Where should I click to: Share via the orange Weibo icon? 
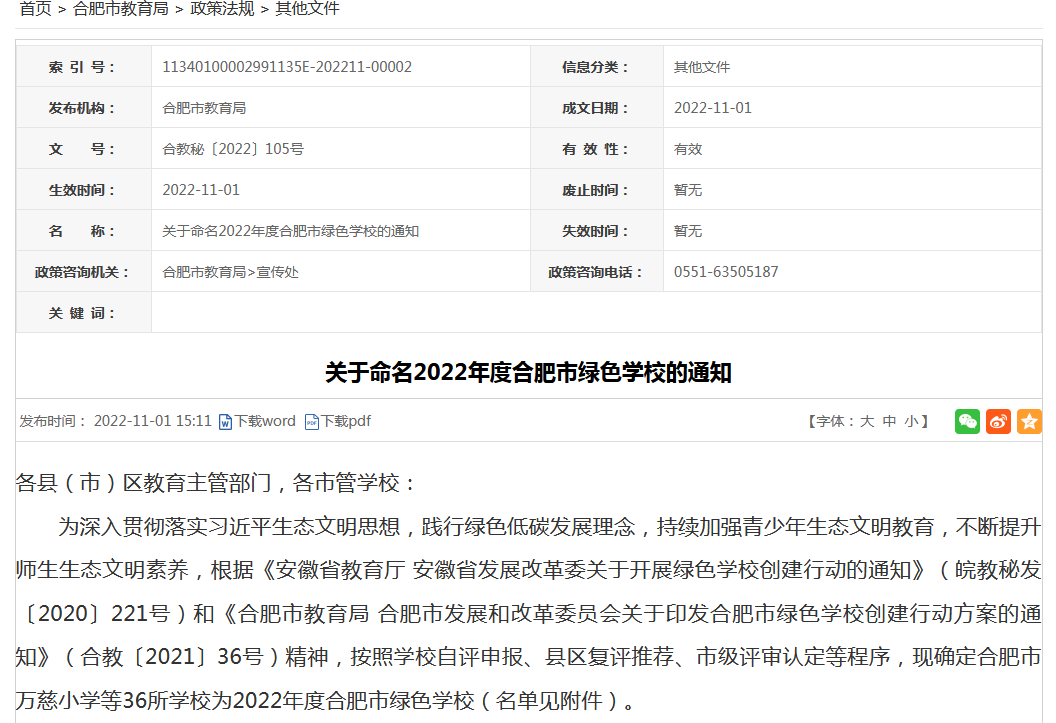click(x=998, y=421)
